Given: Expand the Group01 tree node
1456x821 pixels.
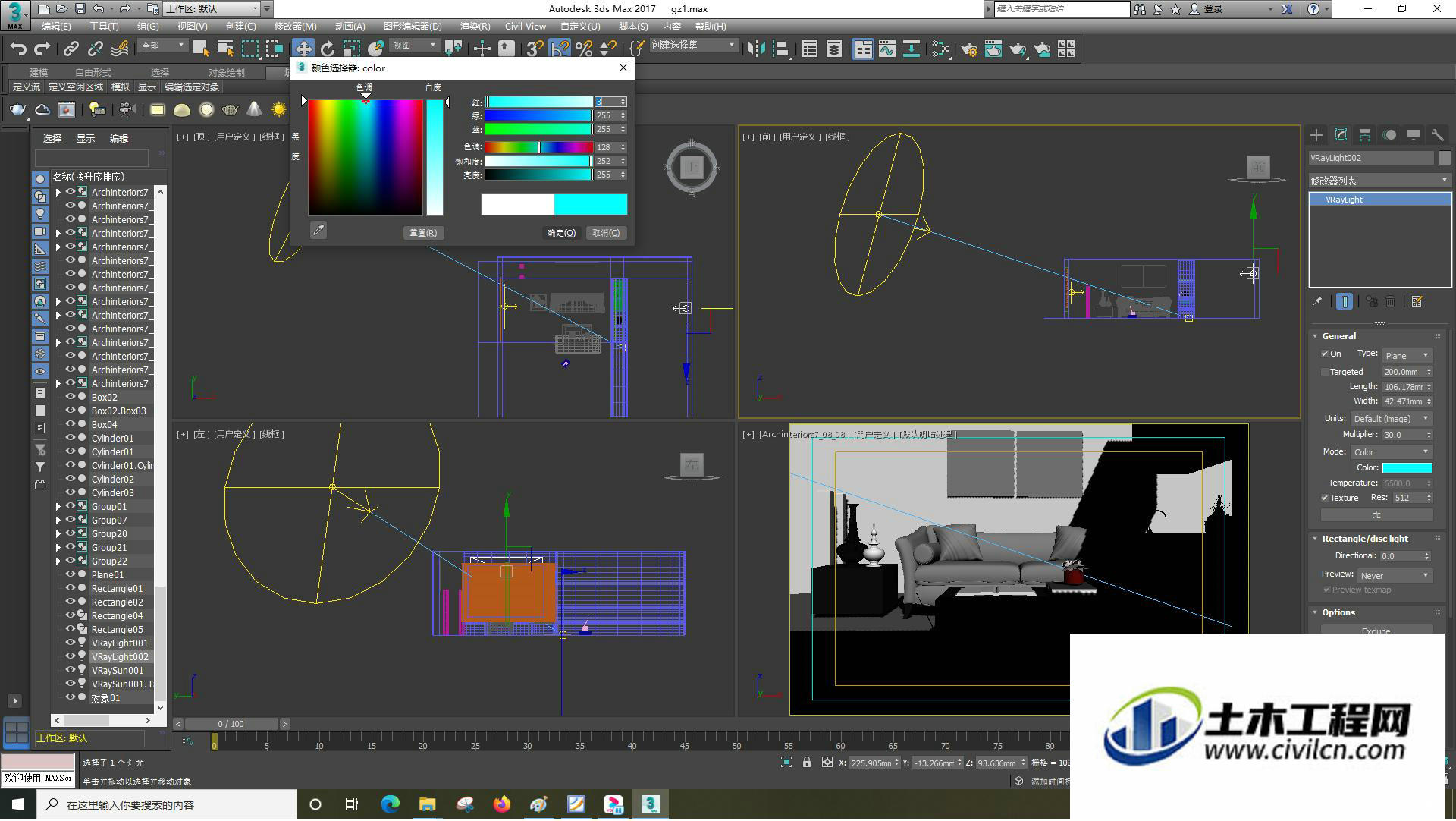Looking at the screenshot, I should (x=58, y=506).
